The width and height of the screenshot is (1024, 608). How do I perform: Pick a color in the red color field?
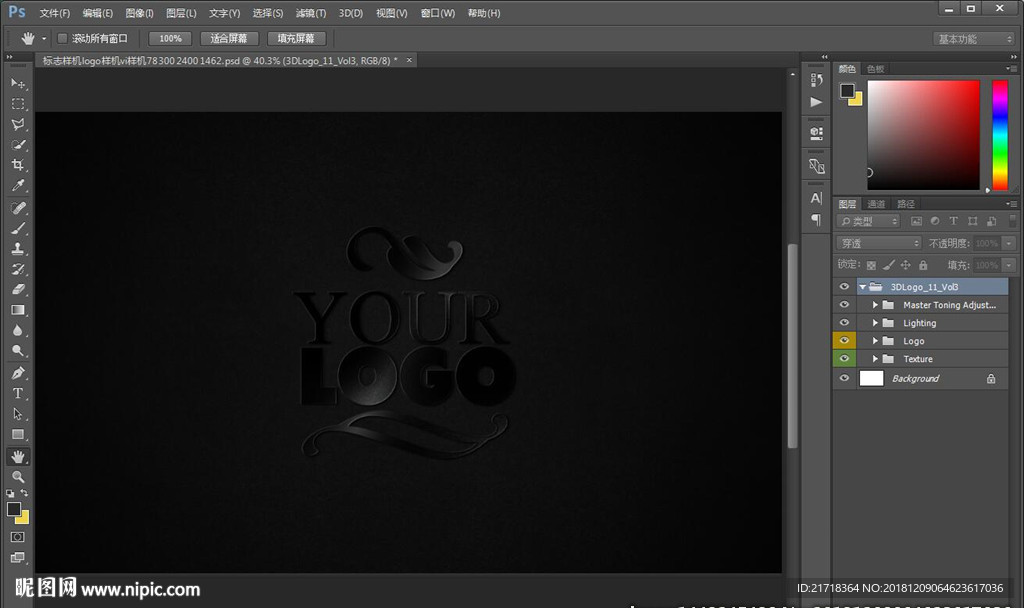[923, 135]
